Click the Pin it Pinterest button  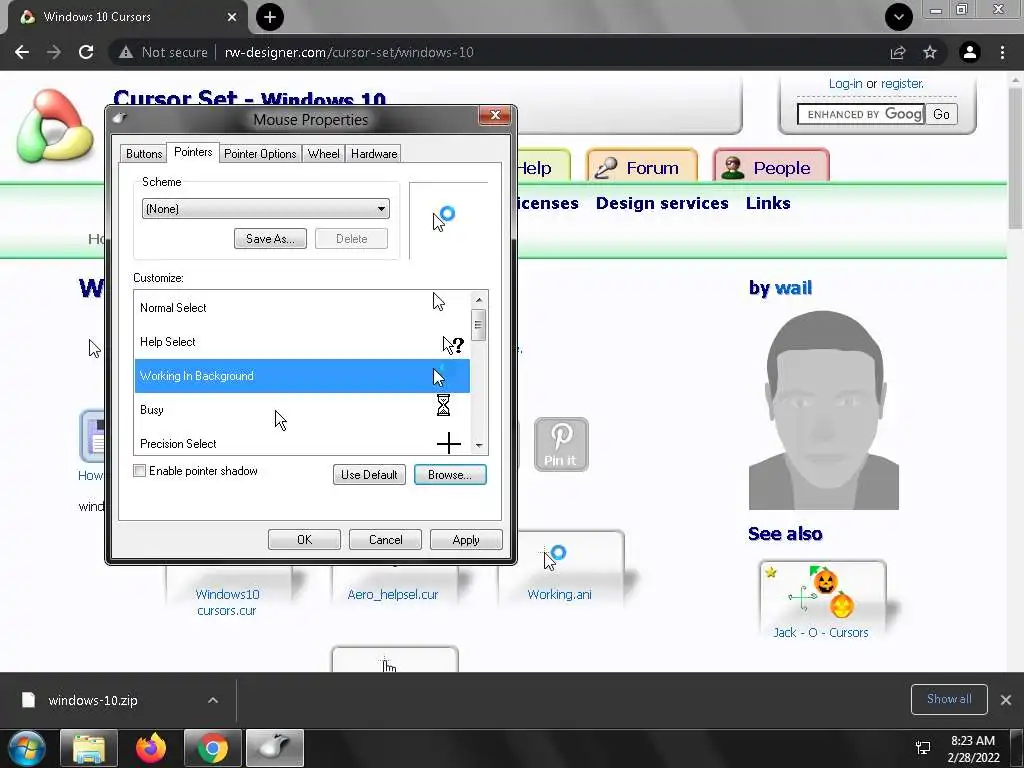561,444
